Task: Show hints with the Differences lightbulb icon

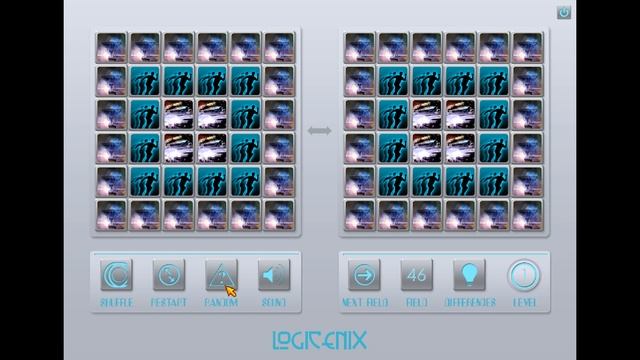Action: coord(469,275)
